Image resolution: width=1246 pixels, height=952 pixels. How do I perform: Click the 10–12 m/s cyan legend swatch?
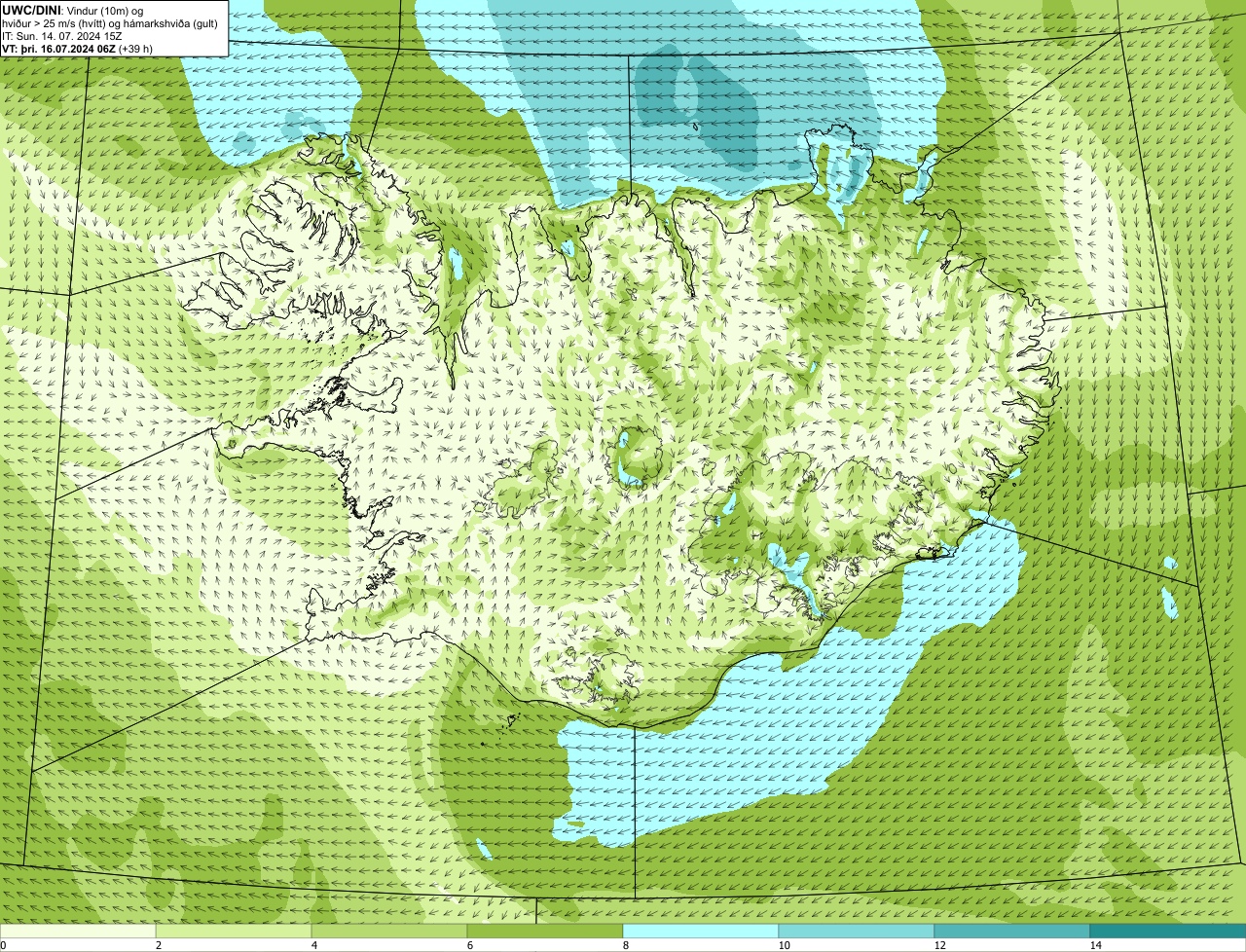[x=857, y=931]
